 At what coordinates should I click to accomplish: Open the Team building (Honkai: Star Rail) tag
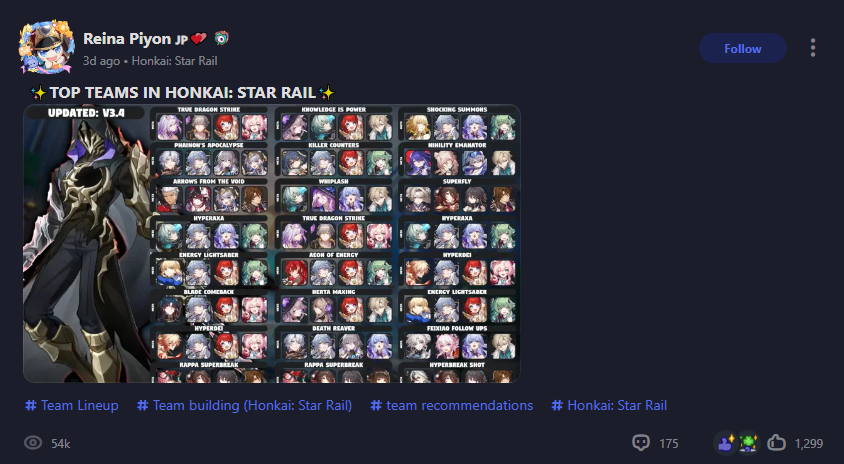(244, 405)
